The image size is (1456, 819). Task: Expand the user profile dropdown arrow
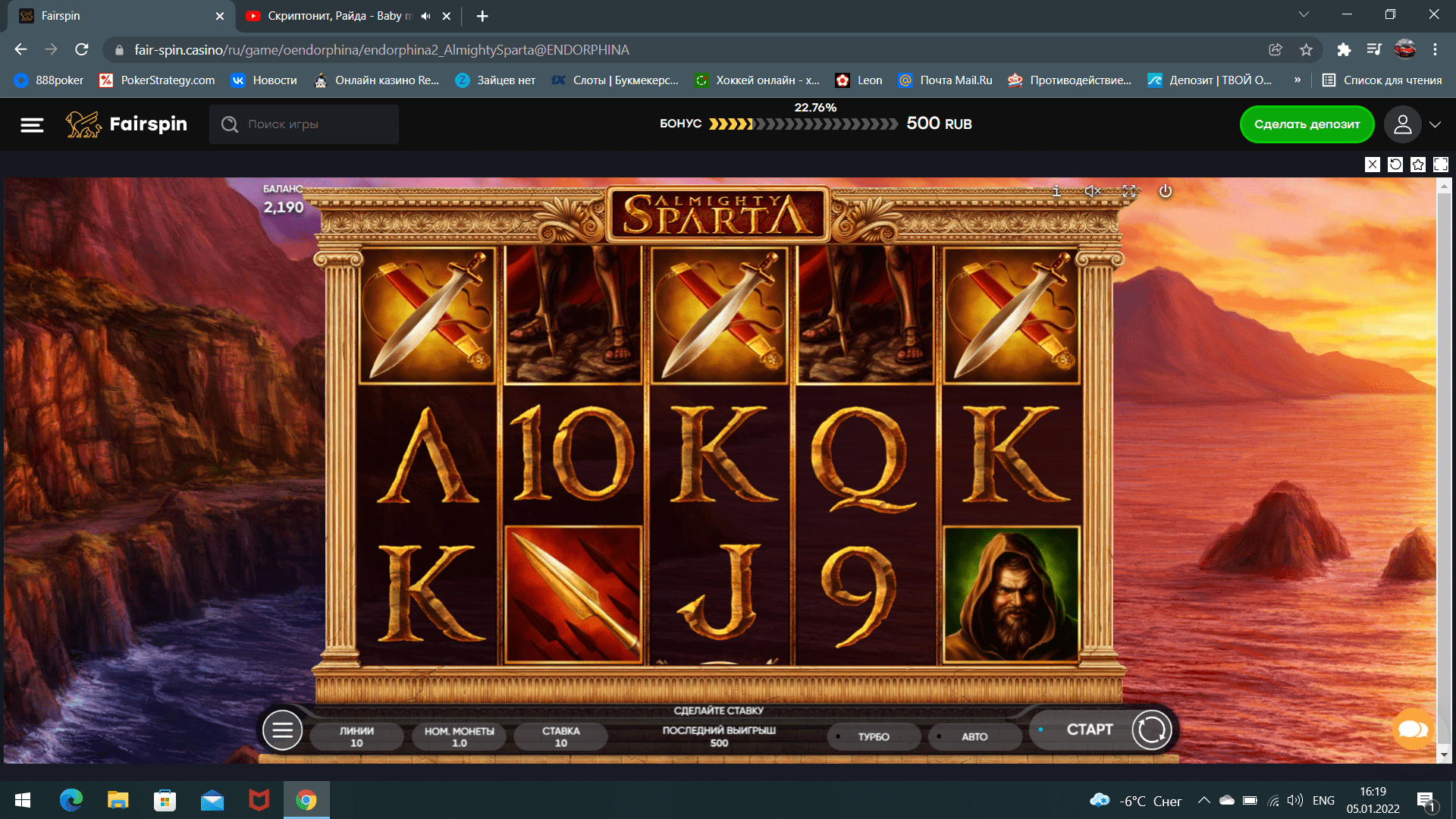(1435, 124)
